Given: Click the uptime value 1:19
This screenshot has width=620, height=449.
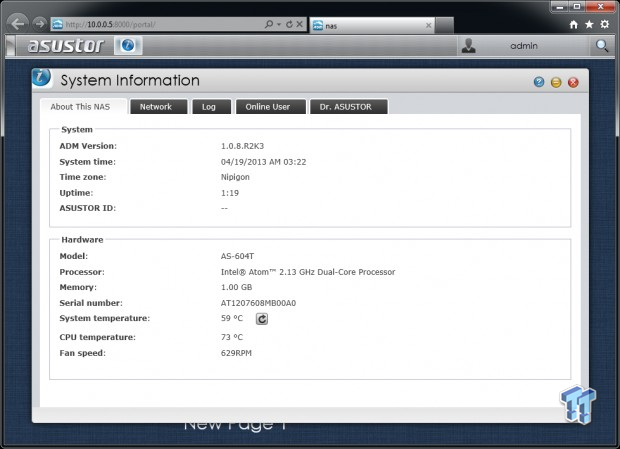Looking at the screenshot, I should coord(230,193).
